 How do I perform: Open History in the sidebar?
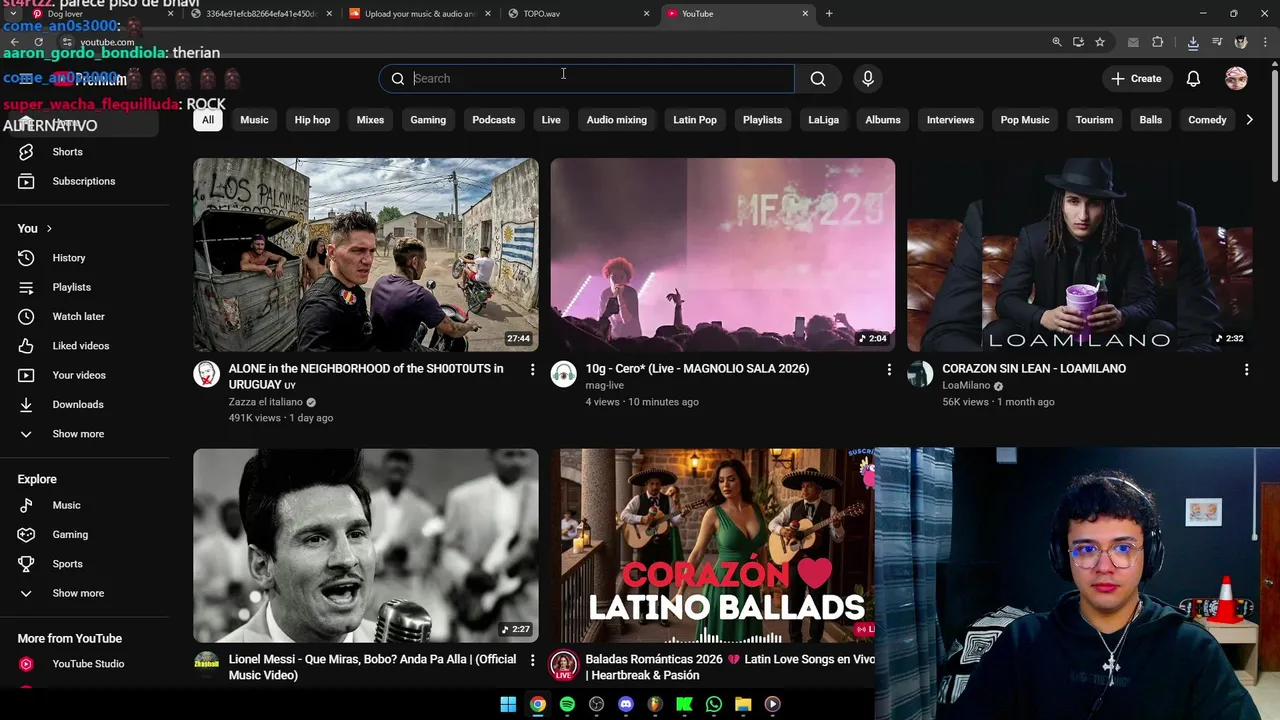point(84,258)
